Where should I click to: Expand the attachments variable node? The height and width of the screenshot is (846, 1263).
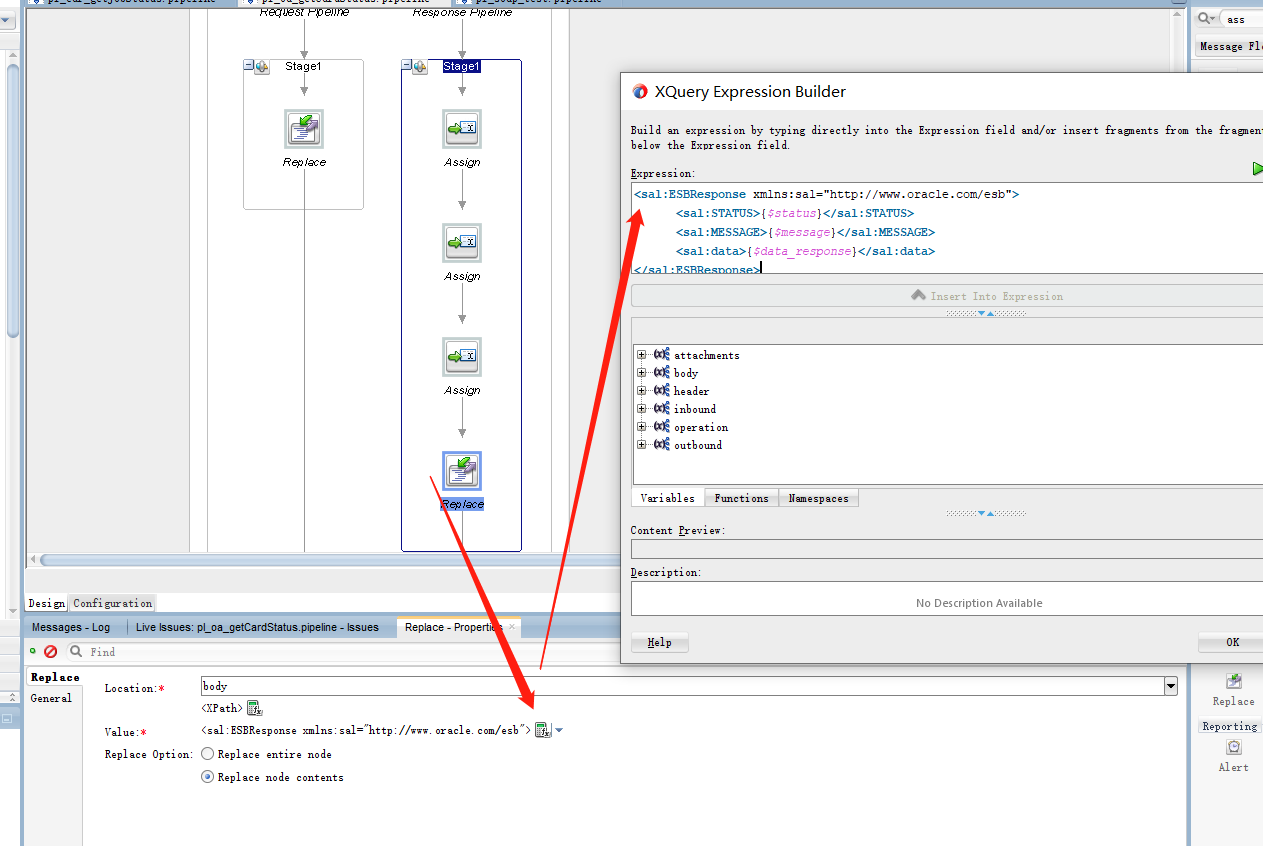click(x=642, y=355)
